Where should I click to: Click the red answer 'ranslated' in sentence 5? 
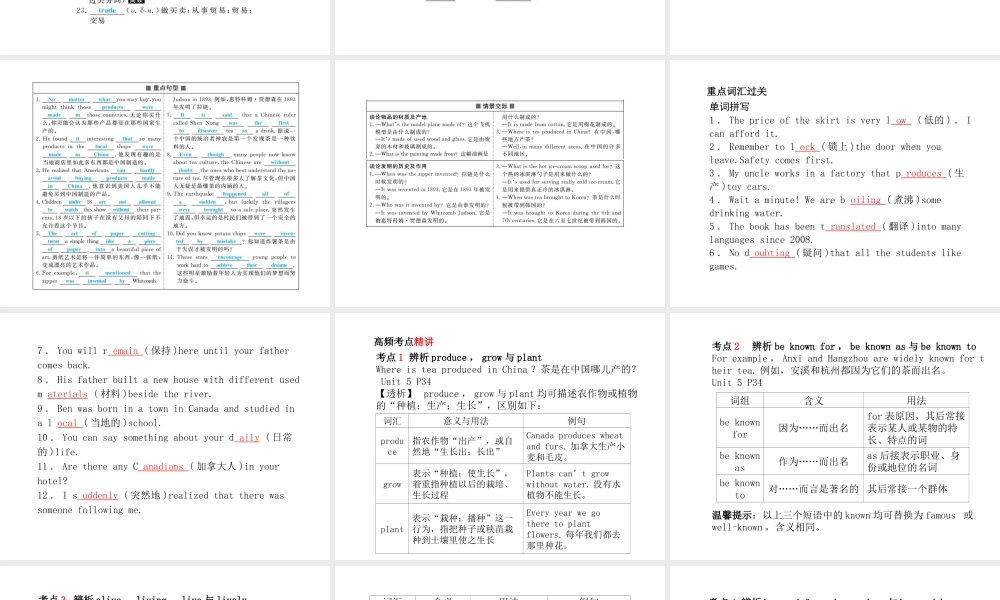(x=853, y=227)
